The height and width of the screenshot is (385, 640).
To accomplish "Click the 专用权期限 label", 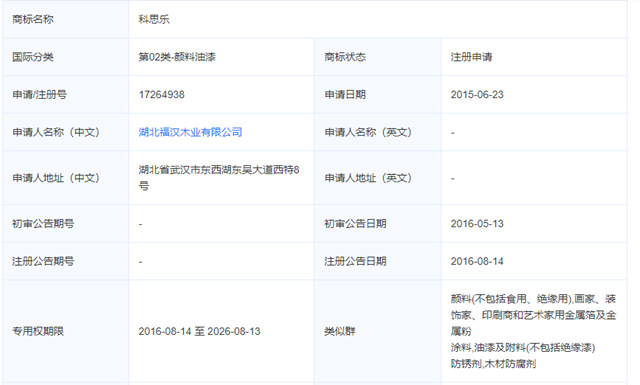I will click(38, 331).
